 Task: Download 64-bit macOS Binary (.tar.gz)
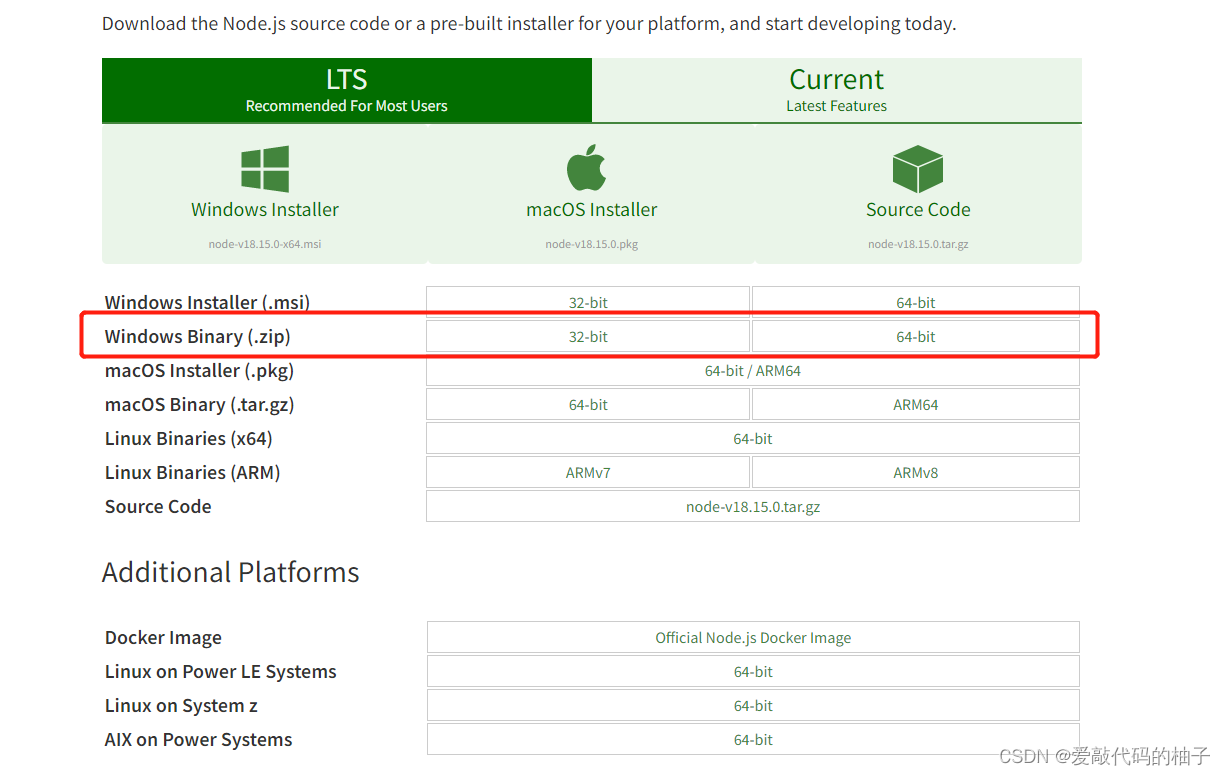coord(588,405)
